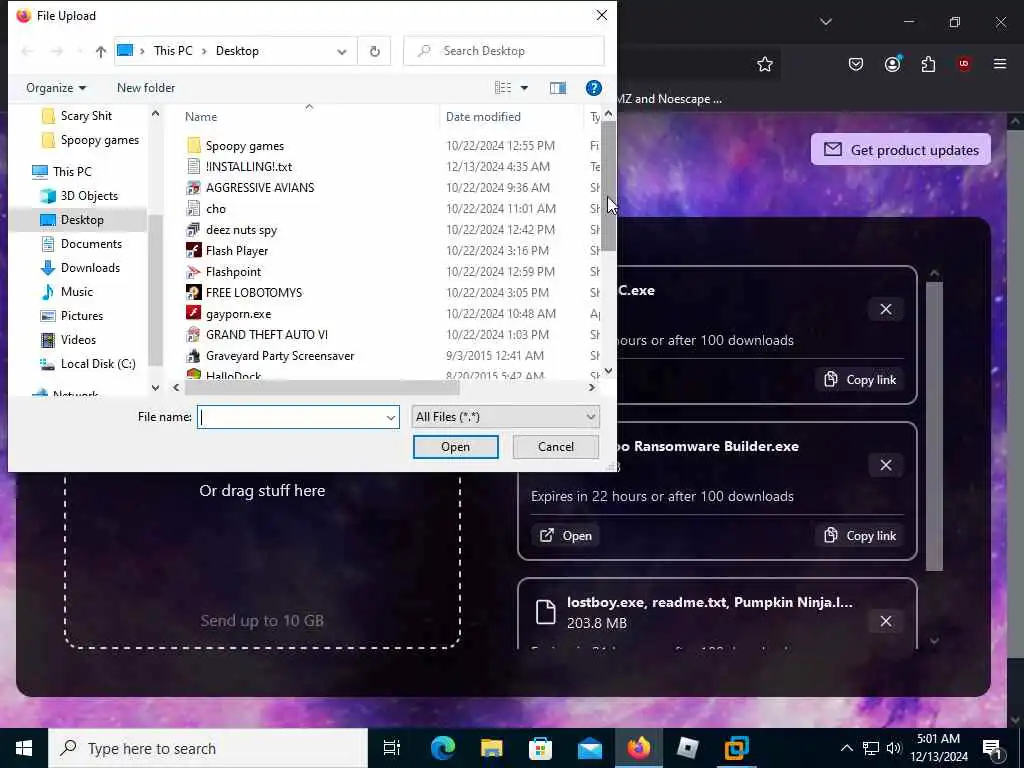Open the Ransomware Builder.exe share link
The image size is (1024, 768).
pos(566,536)
